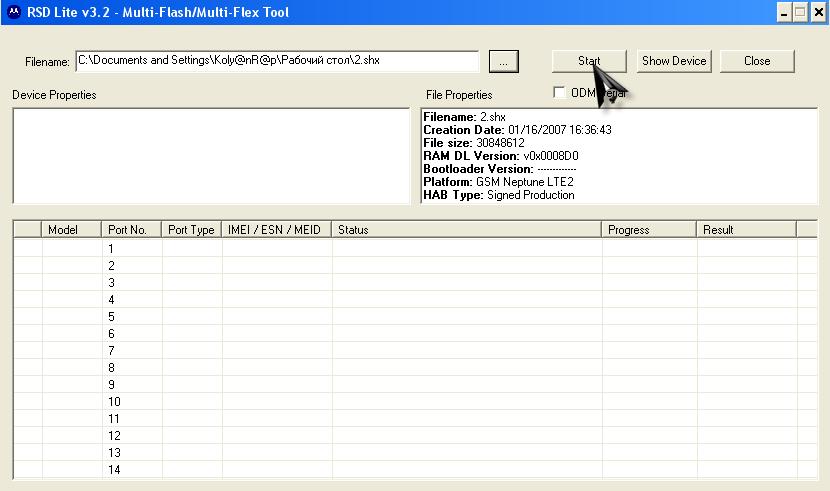Click inside the empty Device Properties box

point(211,156)
